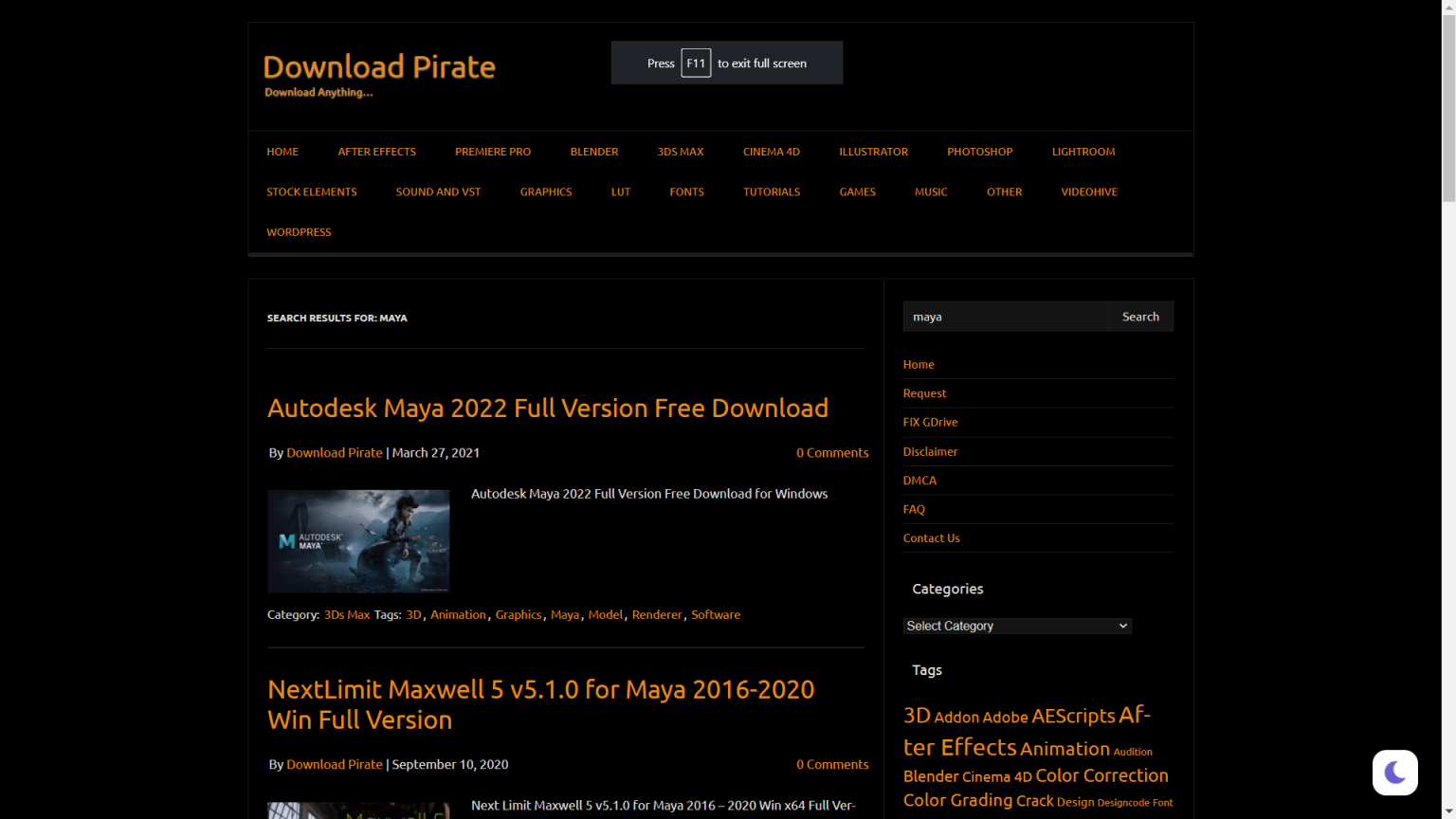The width and height of the screenshot is (1456, 819).
Task: Click the Animation tag under Maya post
Action: tap(458, 615)
